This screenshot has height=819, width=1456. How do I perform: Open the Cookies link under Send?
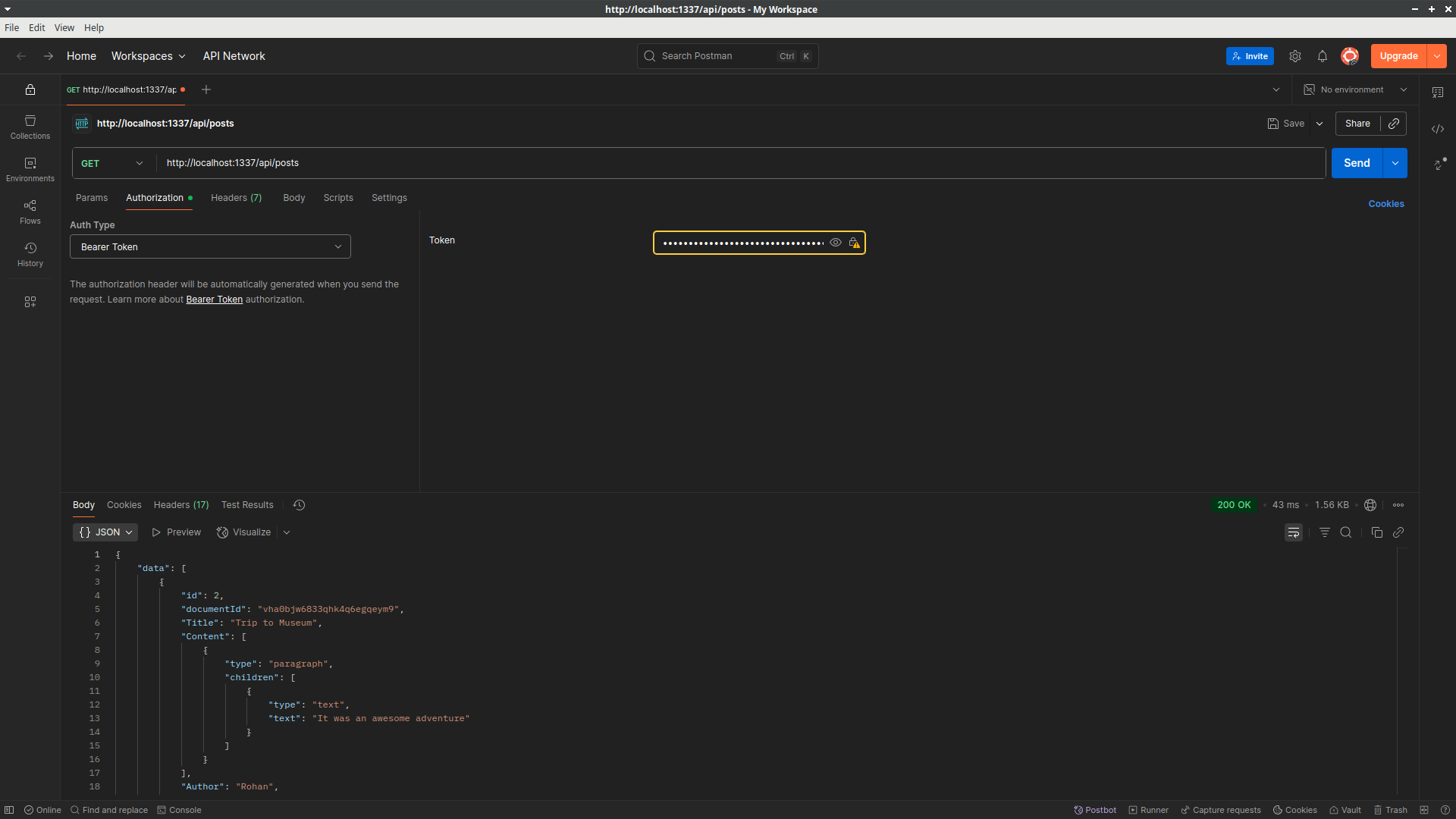[1386, 204]
